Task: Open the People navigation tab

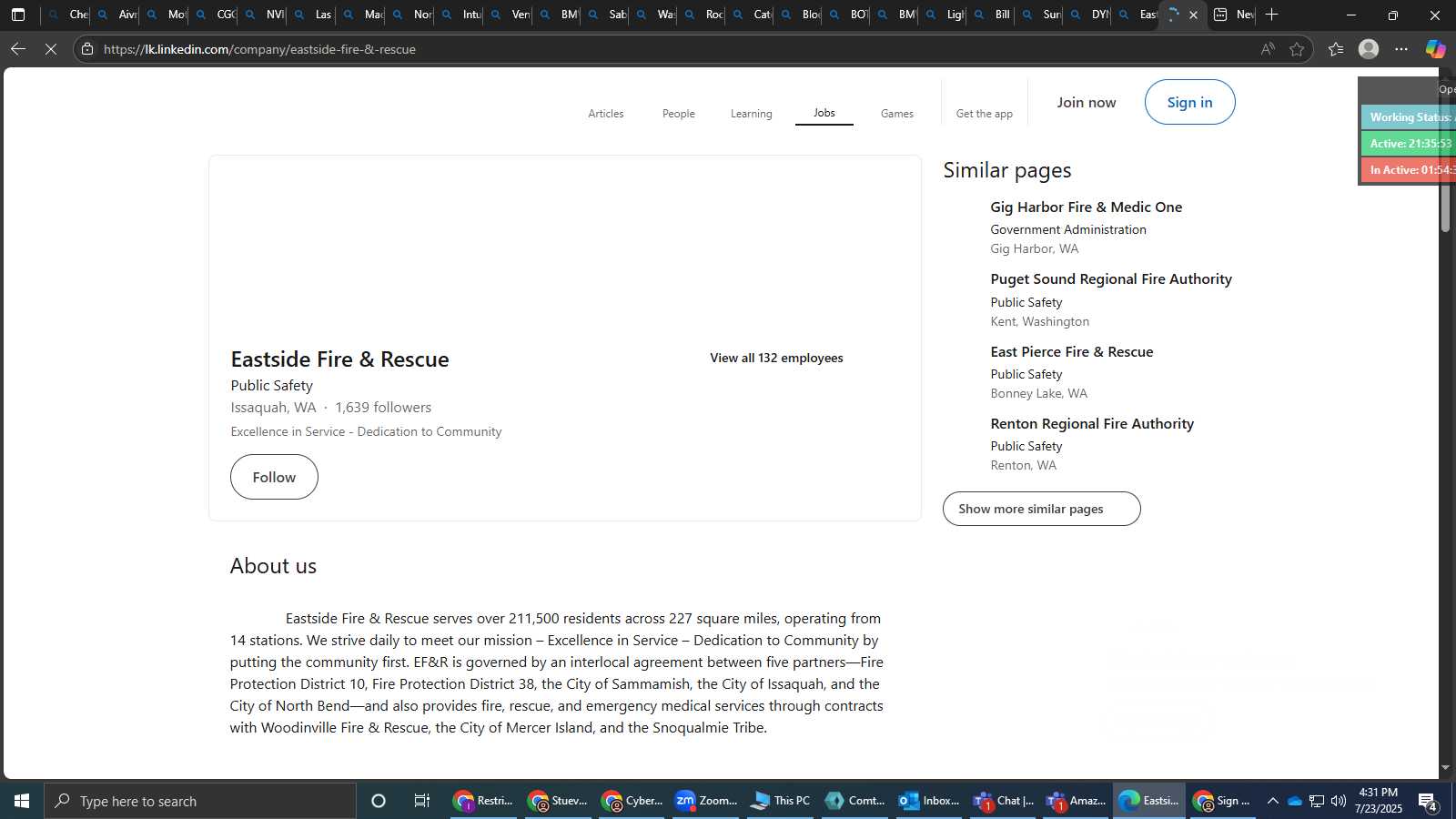Action: (679, 114)
